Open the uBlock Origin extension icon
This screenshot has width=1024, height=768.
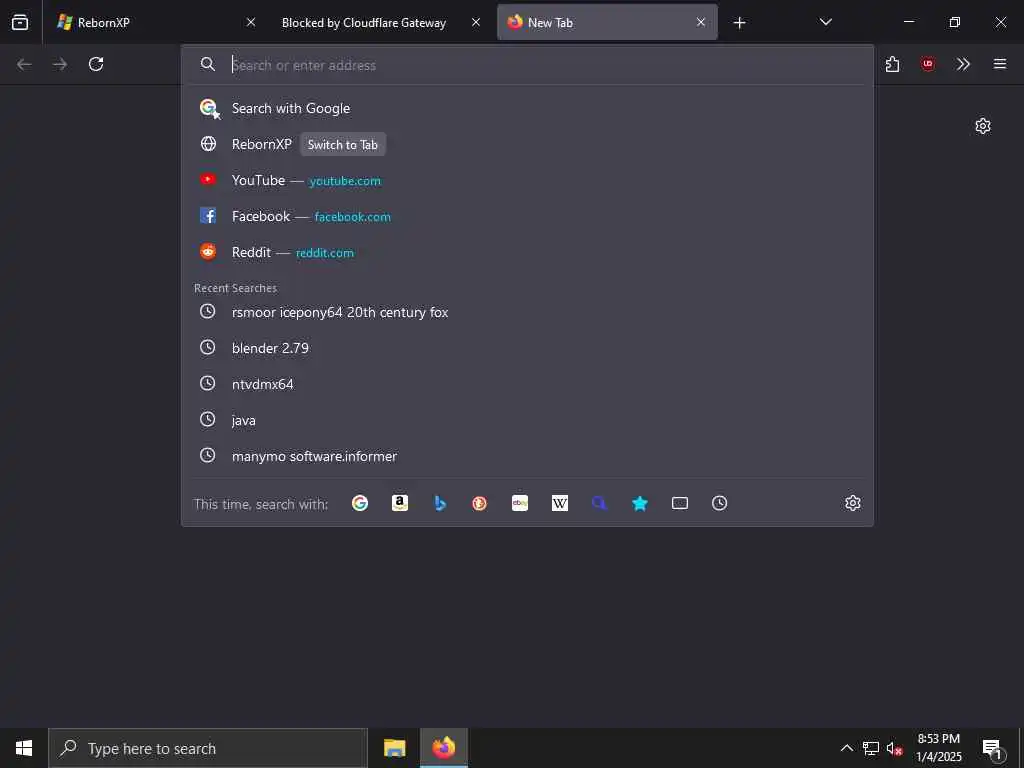pos(927,64)
